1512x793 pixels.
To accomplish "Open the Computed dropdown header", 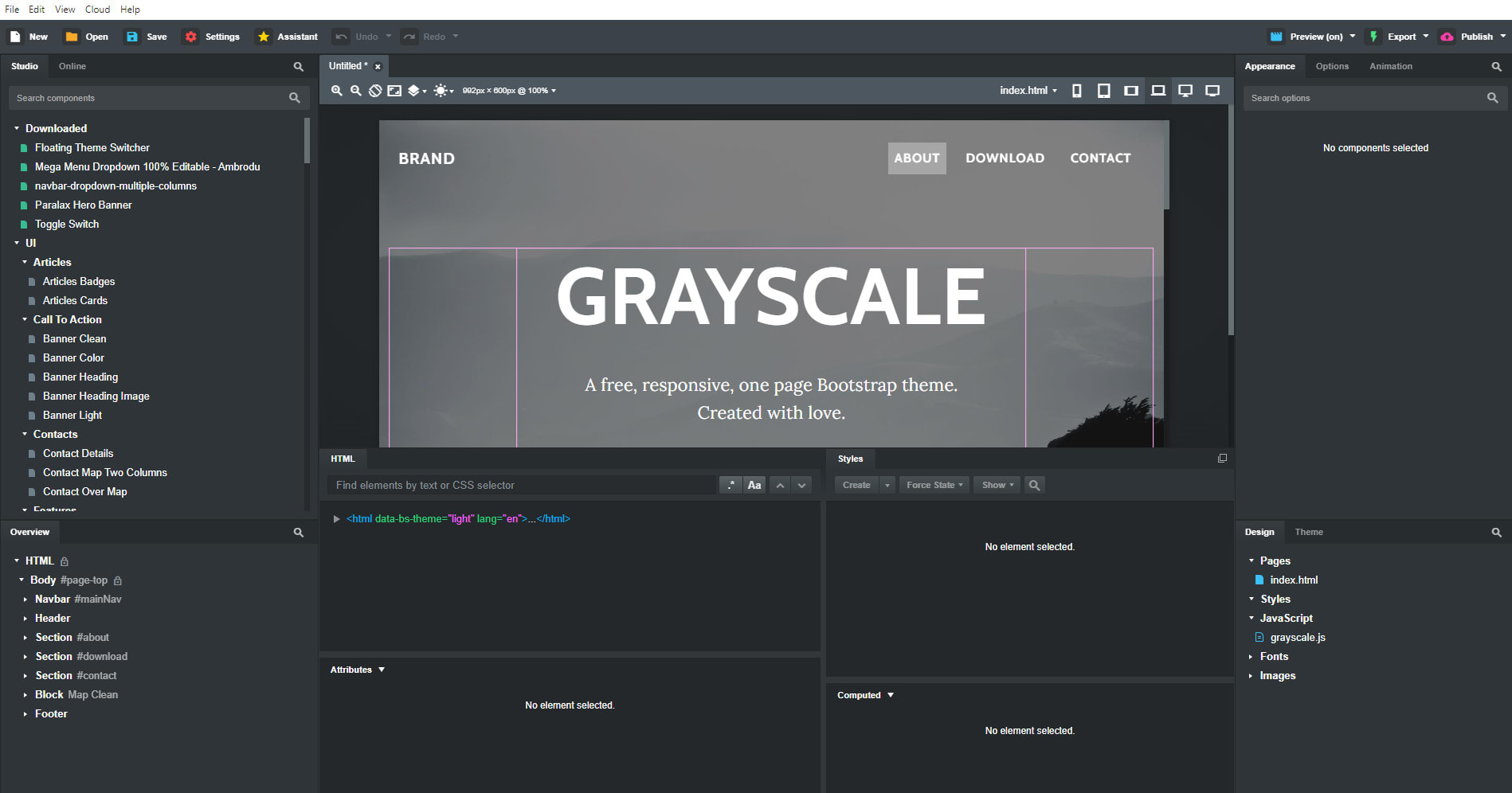I will [865, 695].
